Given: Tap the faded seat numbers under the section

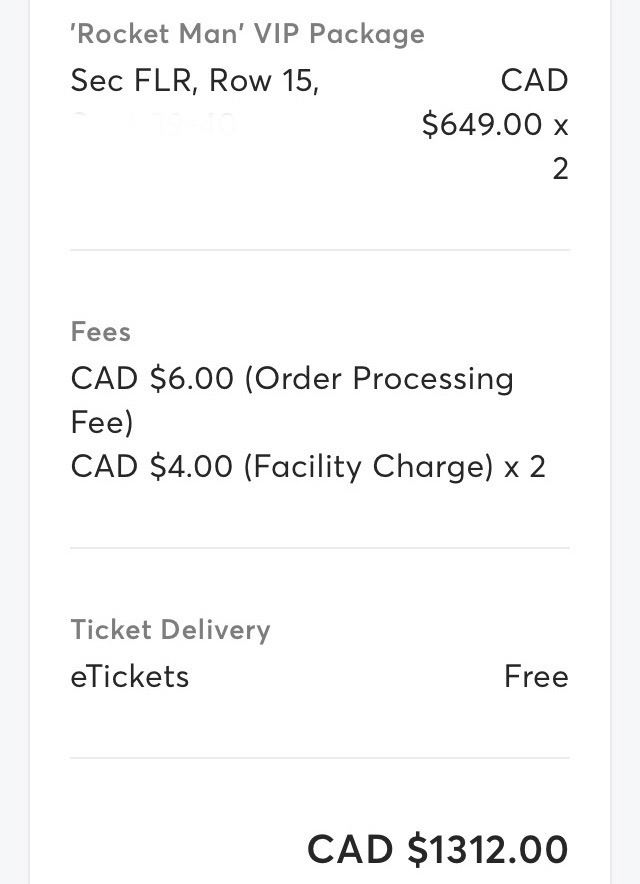Looking at the screenshot, I should pyautogui.click(x=153, y=124).
